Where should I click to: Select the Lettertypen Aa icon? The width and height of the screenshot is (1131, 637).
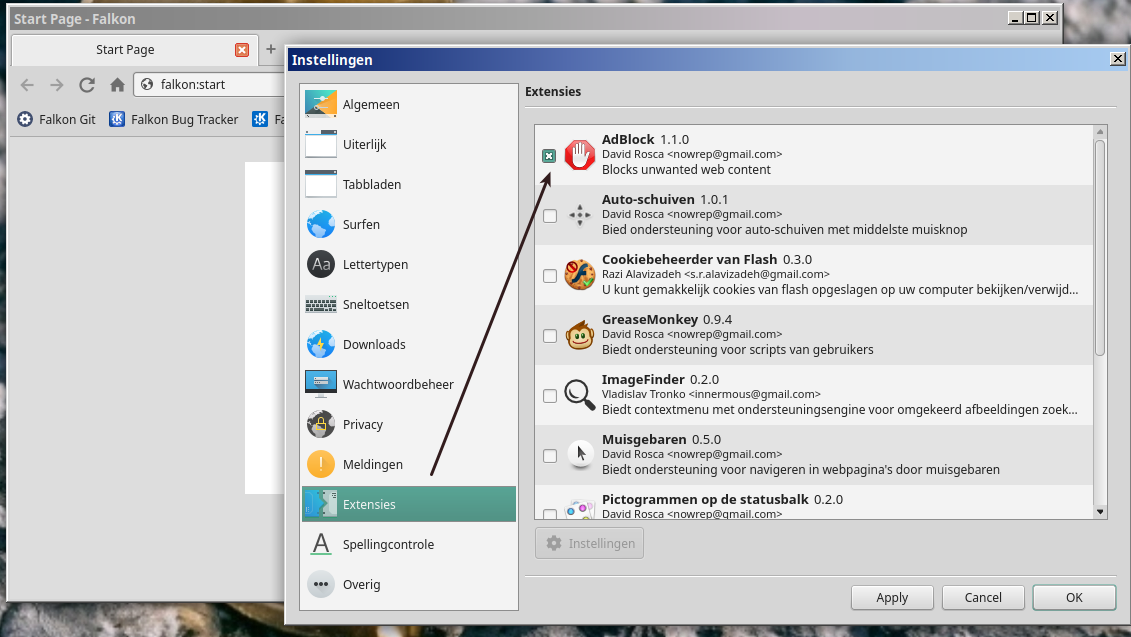click(x=320, y=264)
